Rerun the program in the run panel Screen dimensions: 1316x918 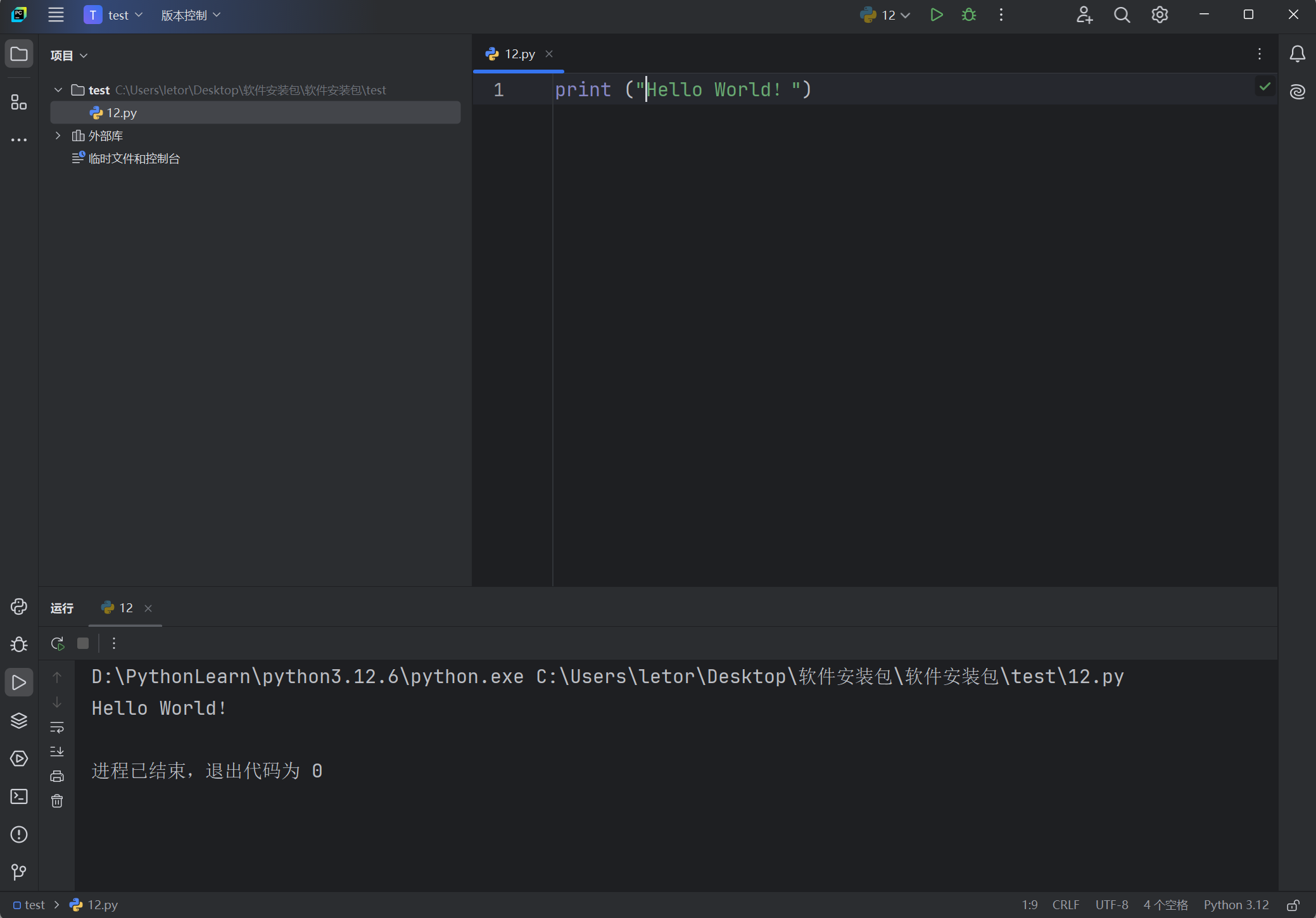click(x=57, y=643)
